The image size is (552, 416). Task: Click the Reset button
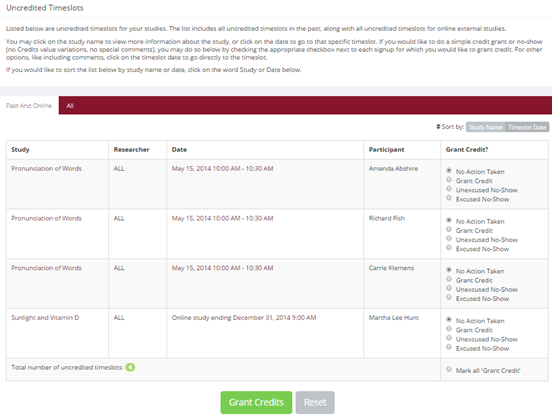(315, 402)
